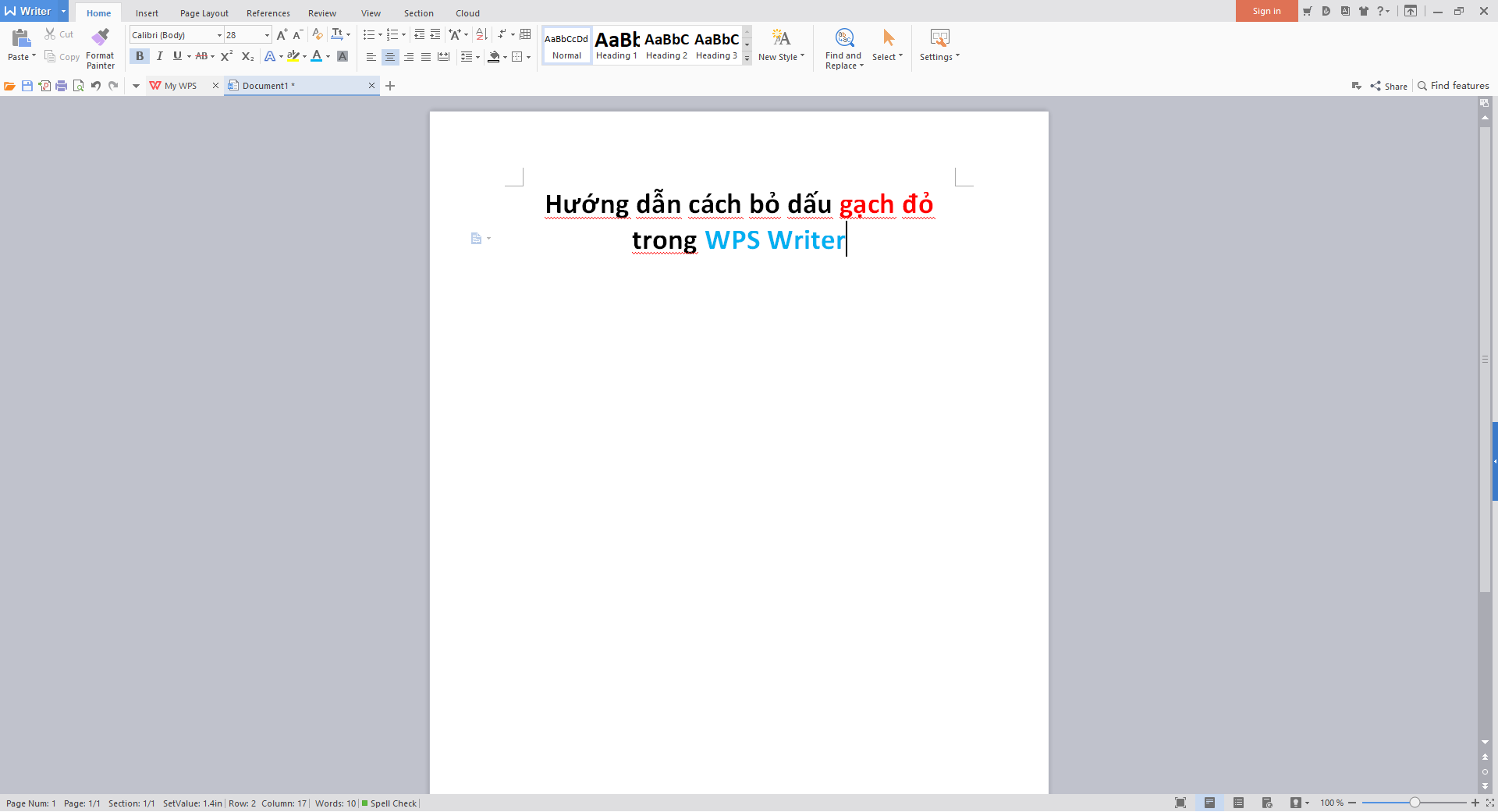The image size is (1498, 812).
Task: Click the Export to PDF icon
Action: pos(44,86)
